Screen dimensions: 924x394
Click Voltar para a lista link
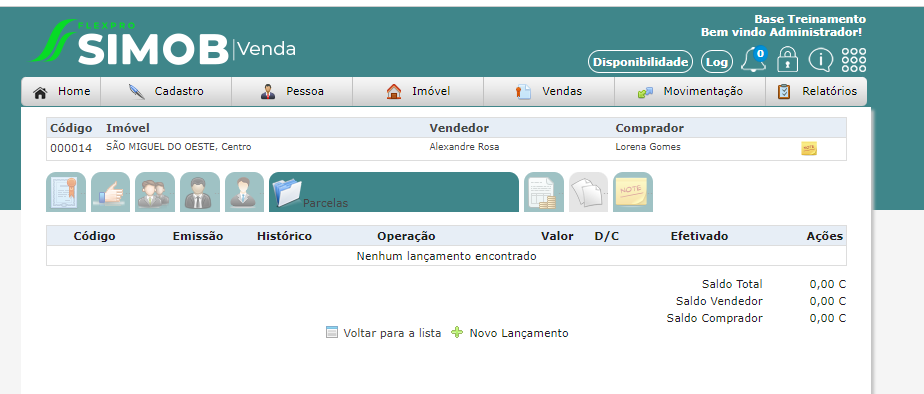pyautogui.click(x=384, y=333)
